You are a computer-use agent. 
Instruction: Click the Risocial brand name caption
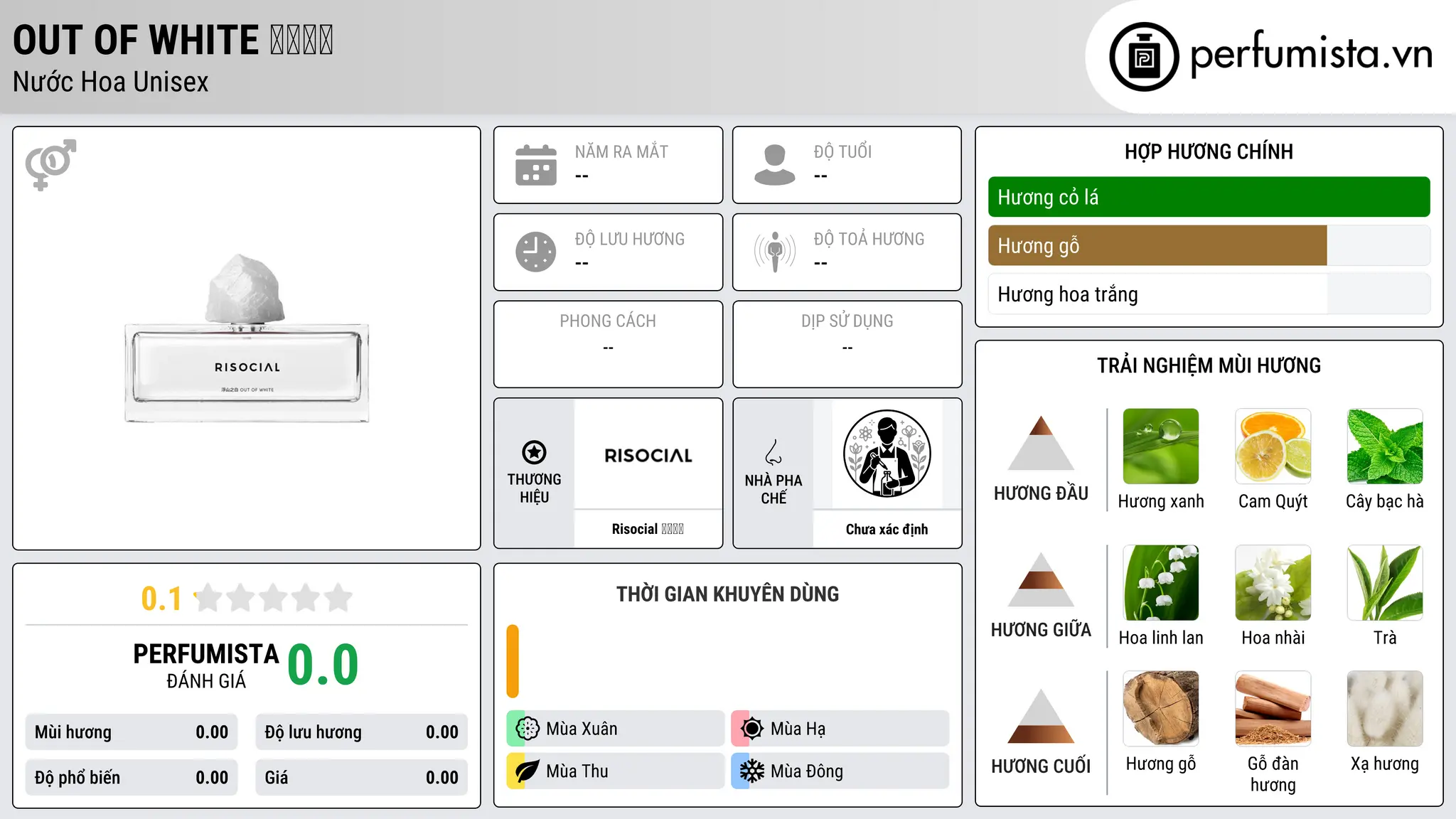click(x=648, y=529)
